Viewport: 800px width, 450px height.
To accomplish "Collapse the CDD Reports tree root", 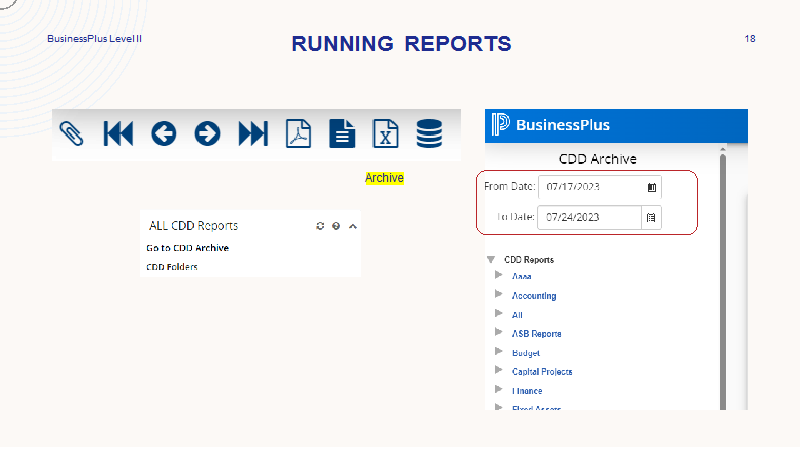I will pos(491,260).
